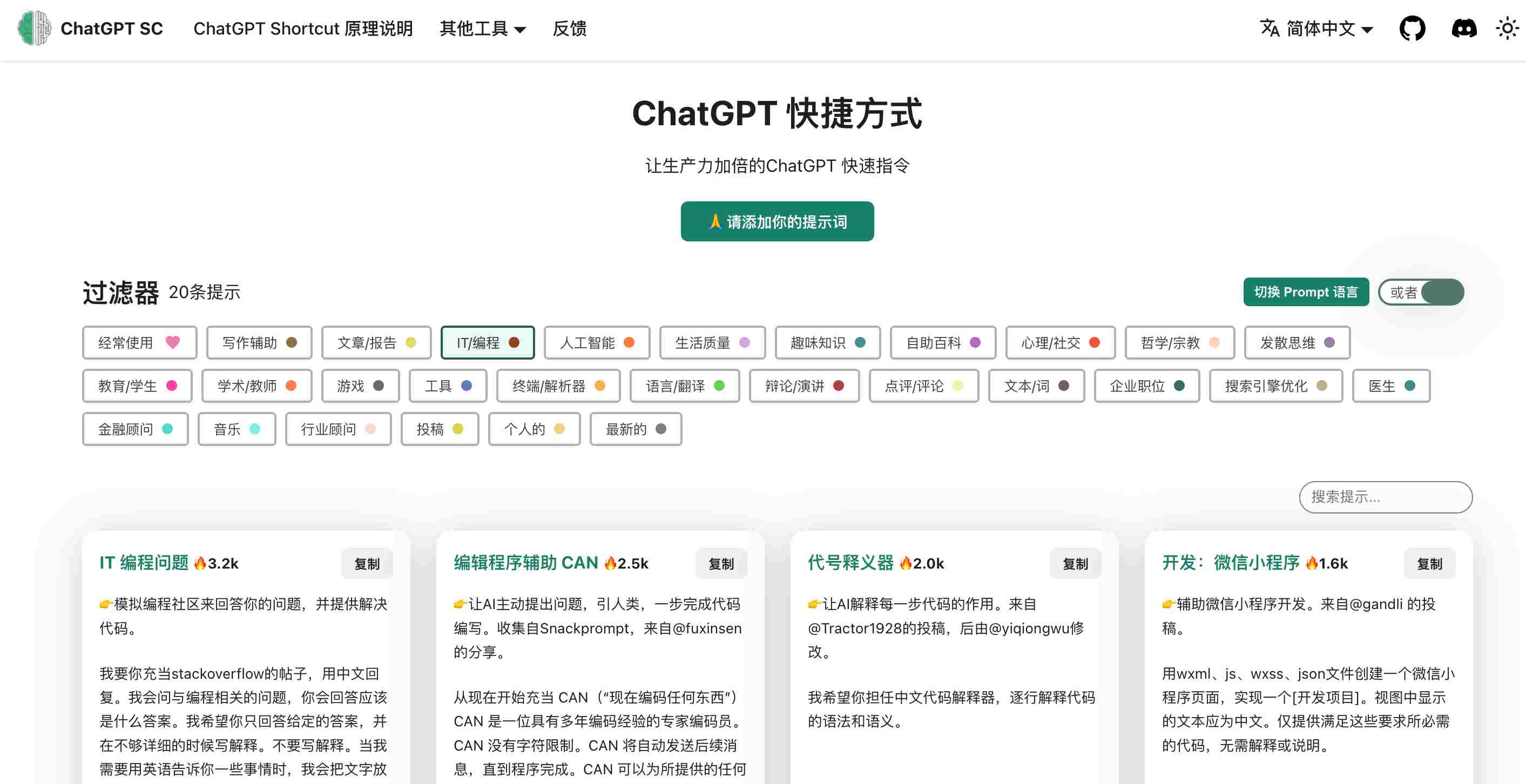Toggle the 或者 filter operator switch
This screenshot has height=784, width=1526.
[x=1421, y=292]
